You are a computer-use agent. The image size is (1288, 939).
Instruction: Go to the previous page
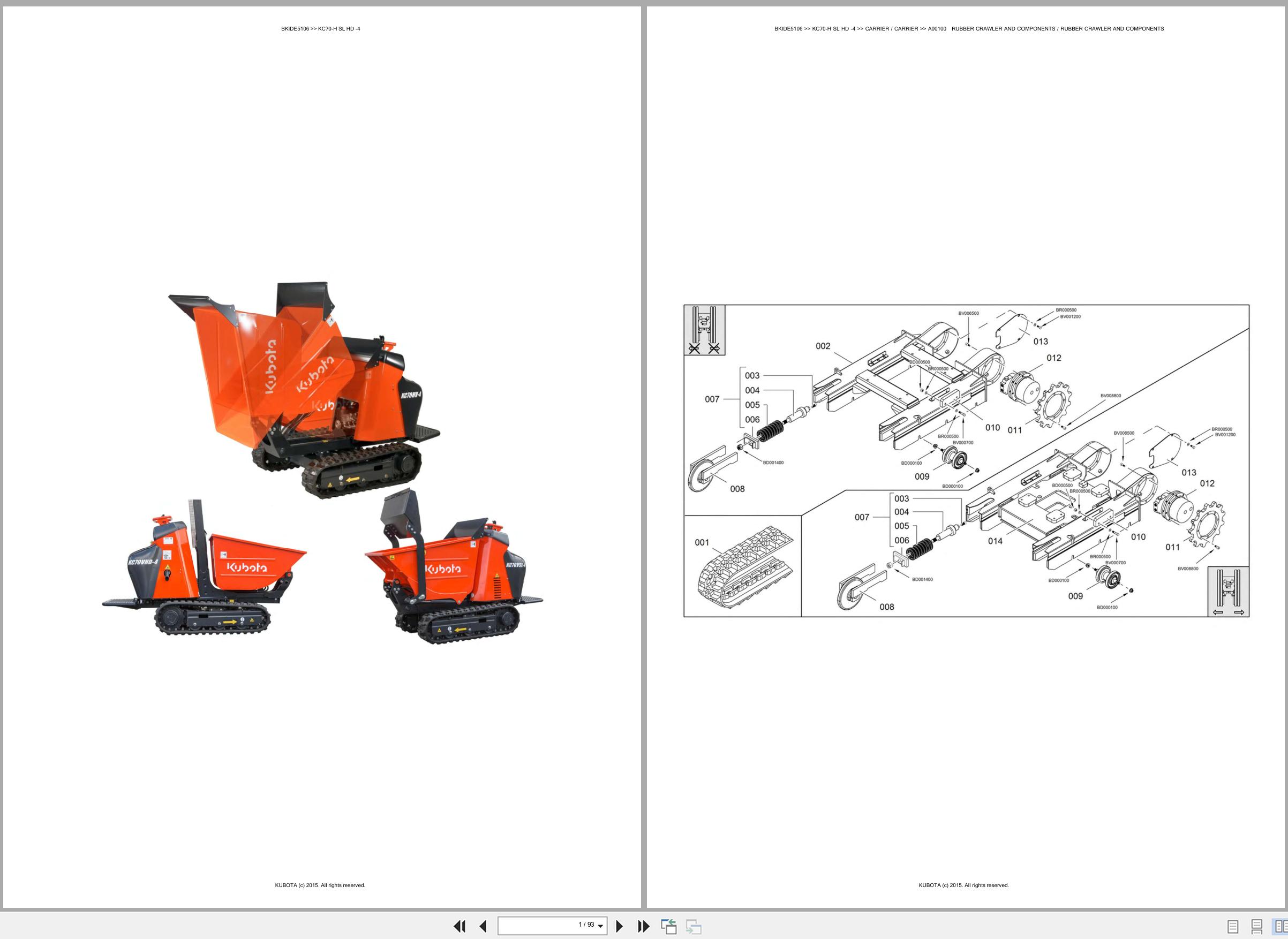pos(484,926)
